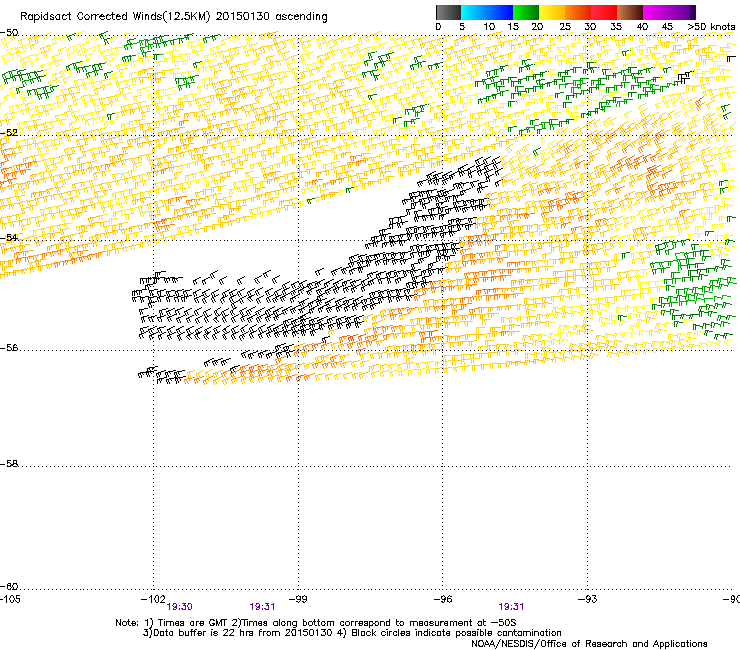Click the longitude label '-96'
The height and width of the screenshot is (650, 740).
[443, 599]
